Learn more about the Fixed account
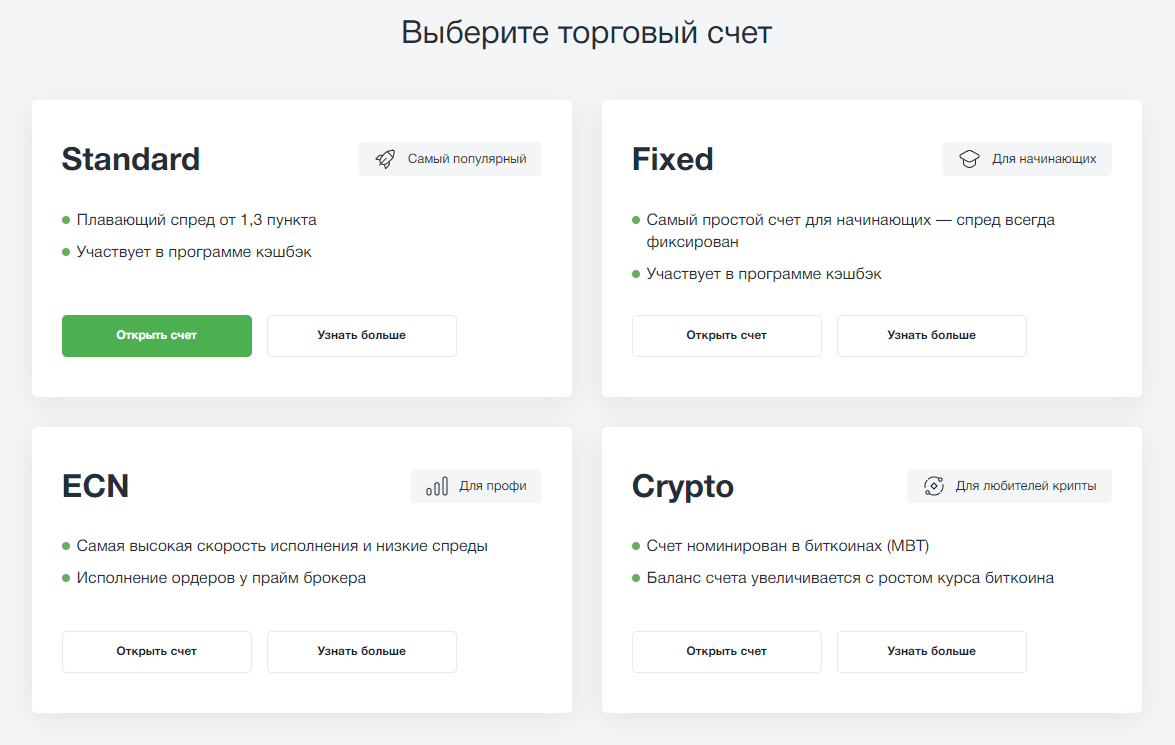The height and width of the screenshot is (745, 1175). 931,336
